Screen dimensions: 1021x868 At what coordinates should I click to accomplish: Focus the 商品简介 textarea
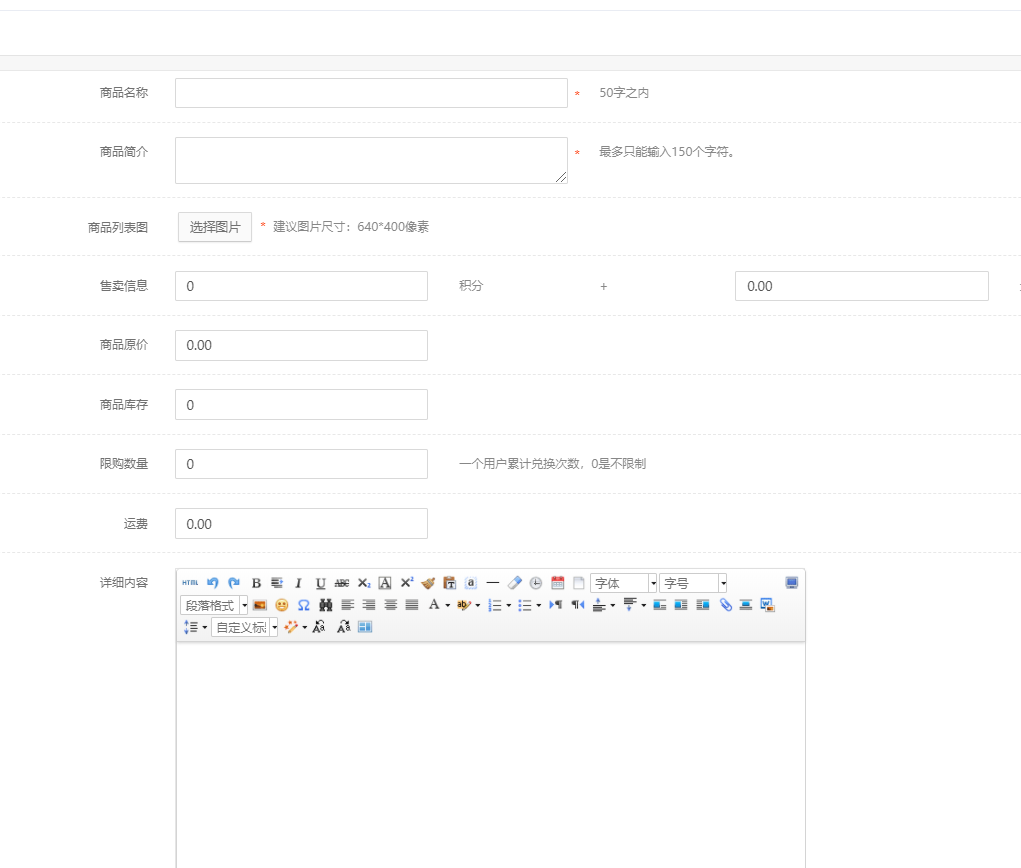(x=371, y=160)
